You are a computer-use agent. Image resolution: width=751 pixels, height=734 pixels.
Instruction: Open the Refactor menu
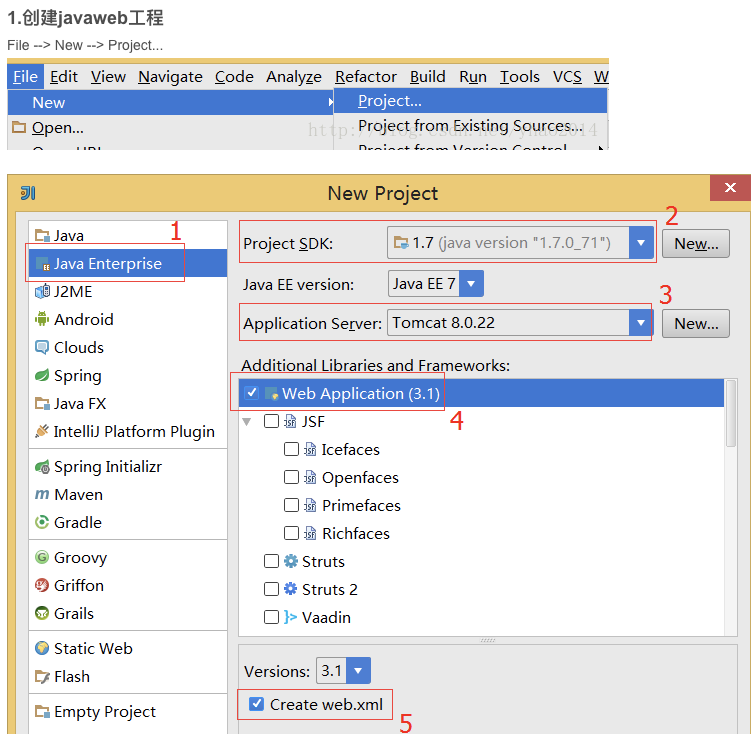coord(366,77)
